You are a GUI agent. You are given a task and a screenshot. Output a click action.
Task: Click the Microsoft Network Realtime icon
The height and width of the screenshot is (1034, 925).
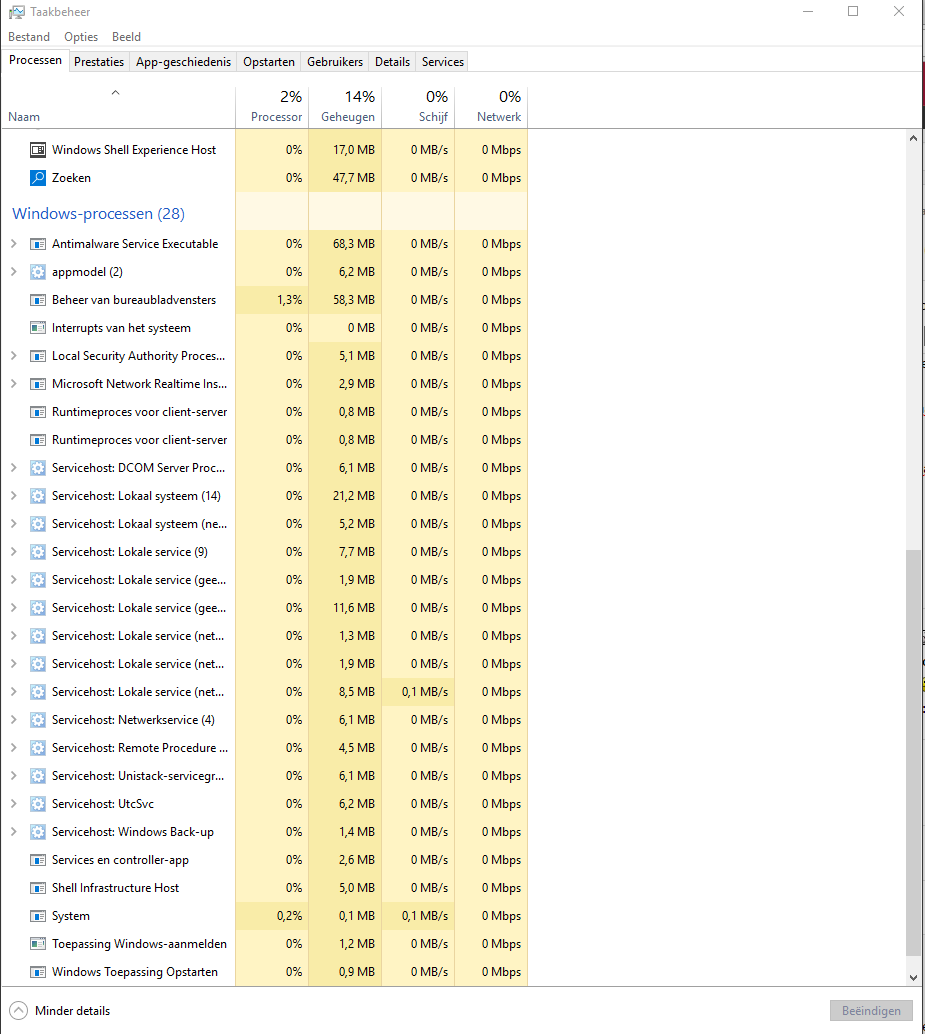(x=38, y=384)
